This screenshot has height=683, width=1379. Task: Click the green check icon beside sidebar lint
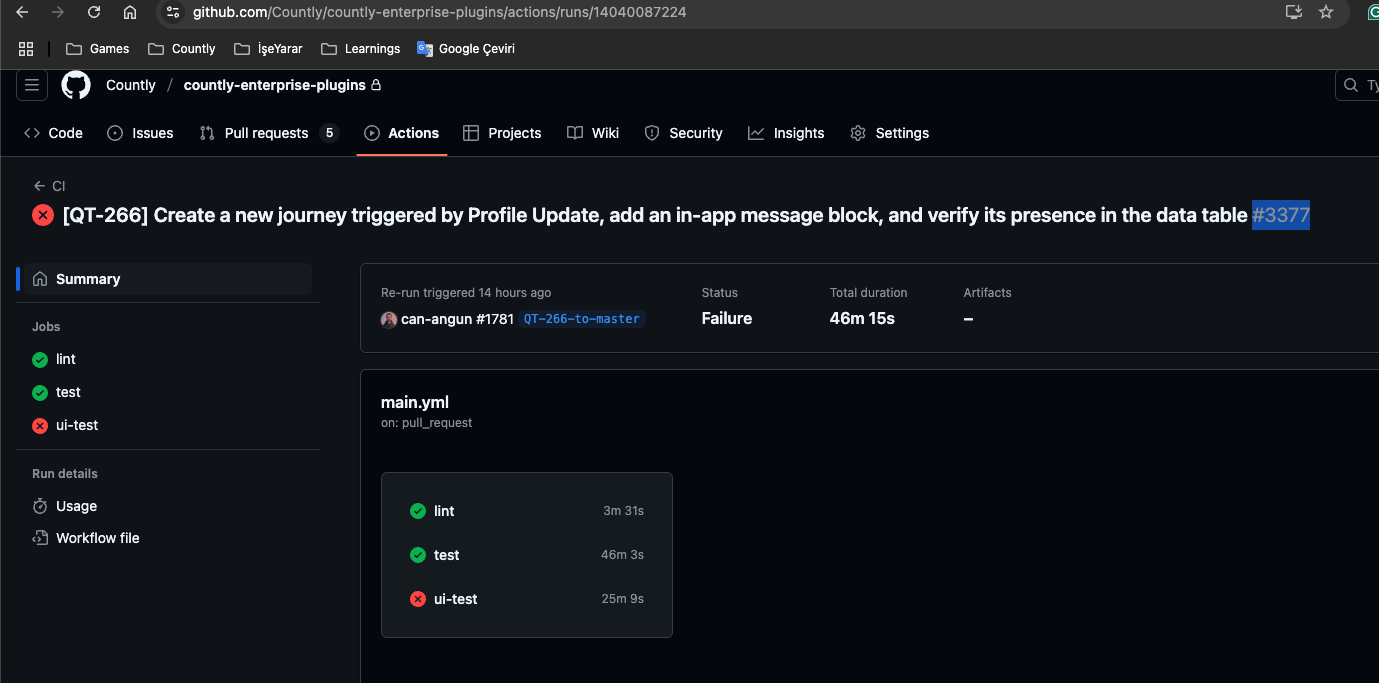click(x=40, y=360)
